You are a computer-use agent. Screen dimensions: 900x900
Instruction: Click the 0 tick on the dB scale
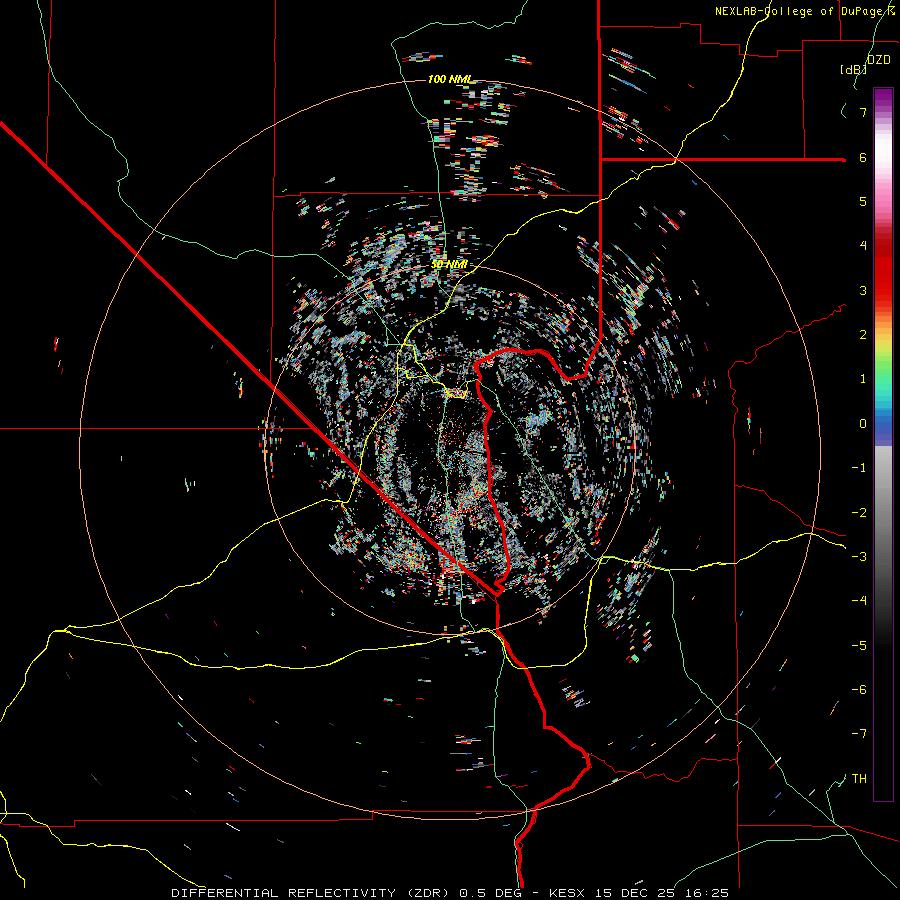click(862, 423)
